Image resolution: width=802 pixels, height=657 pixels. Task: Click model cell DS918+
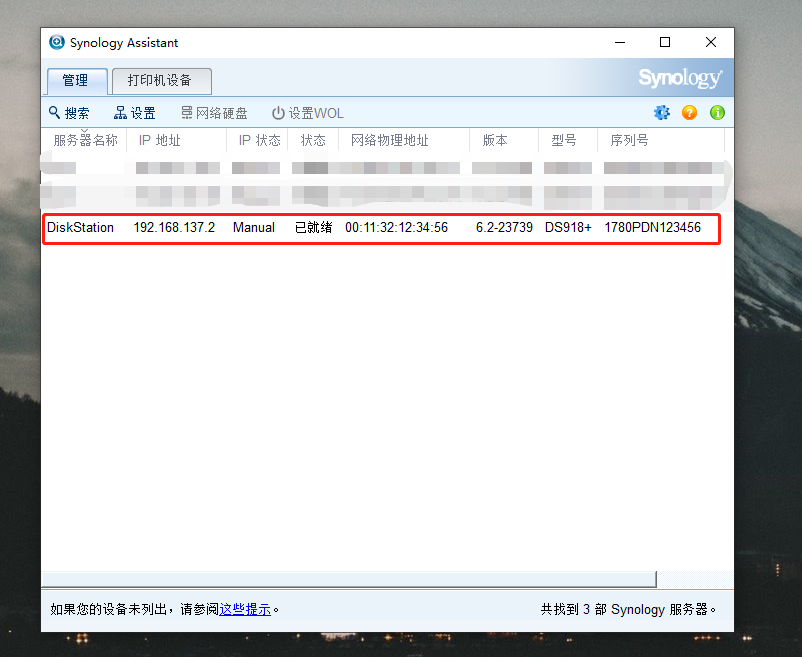(568, 228)
